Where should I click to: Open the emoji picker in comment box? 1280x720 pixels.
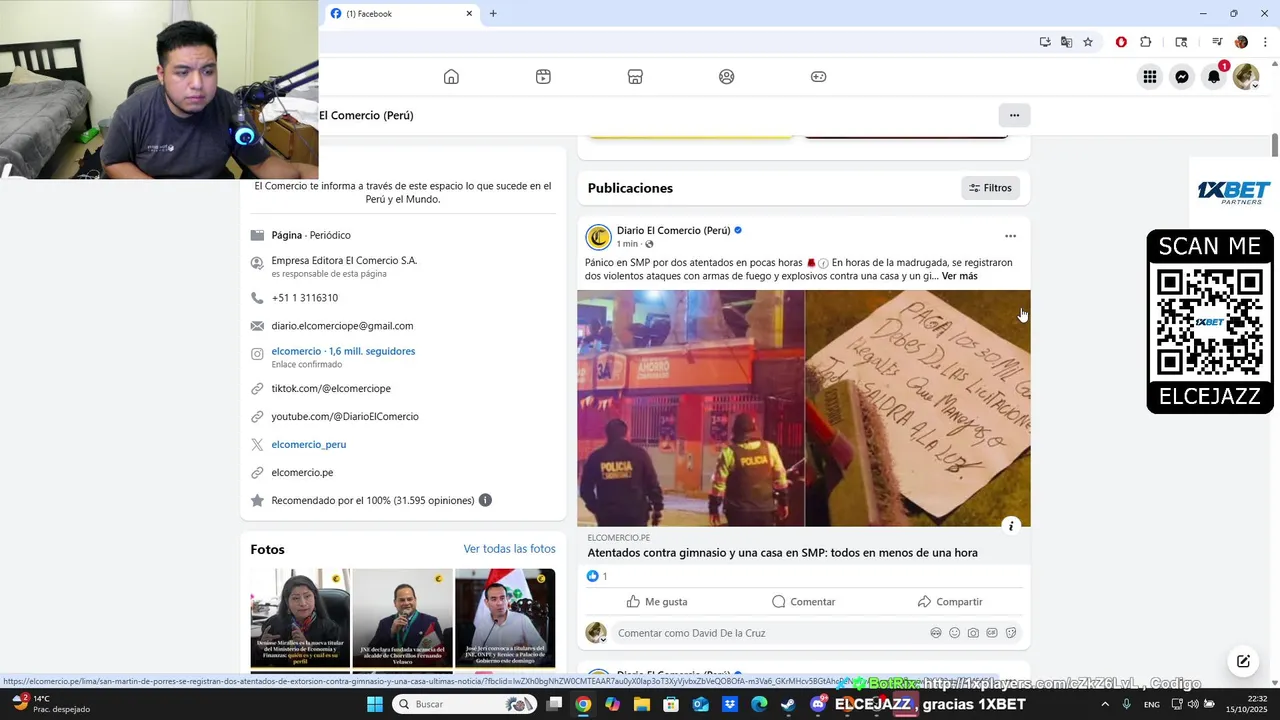coord(955,633)
